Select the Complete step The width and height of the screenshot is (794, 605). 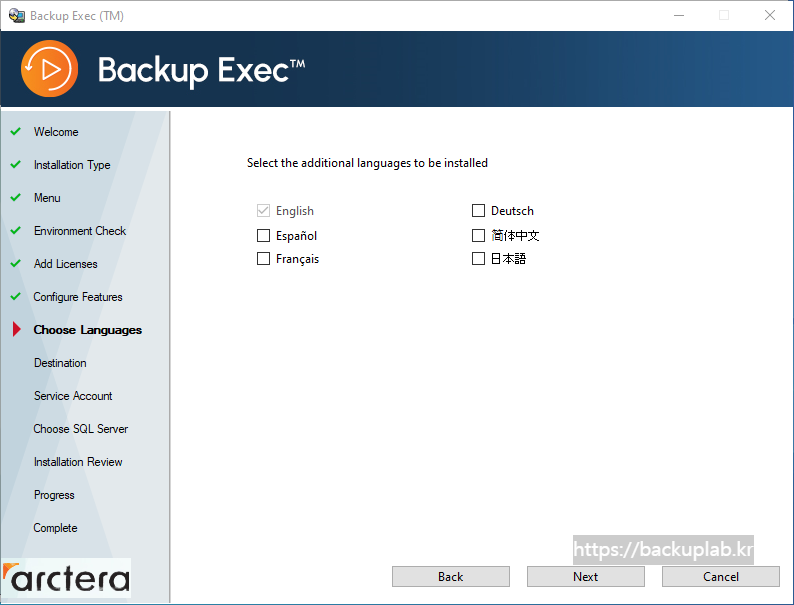pyautogui.click(x=55, y=528)
